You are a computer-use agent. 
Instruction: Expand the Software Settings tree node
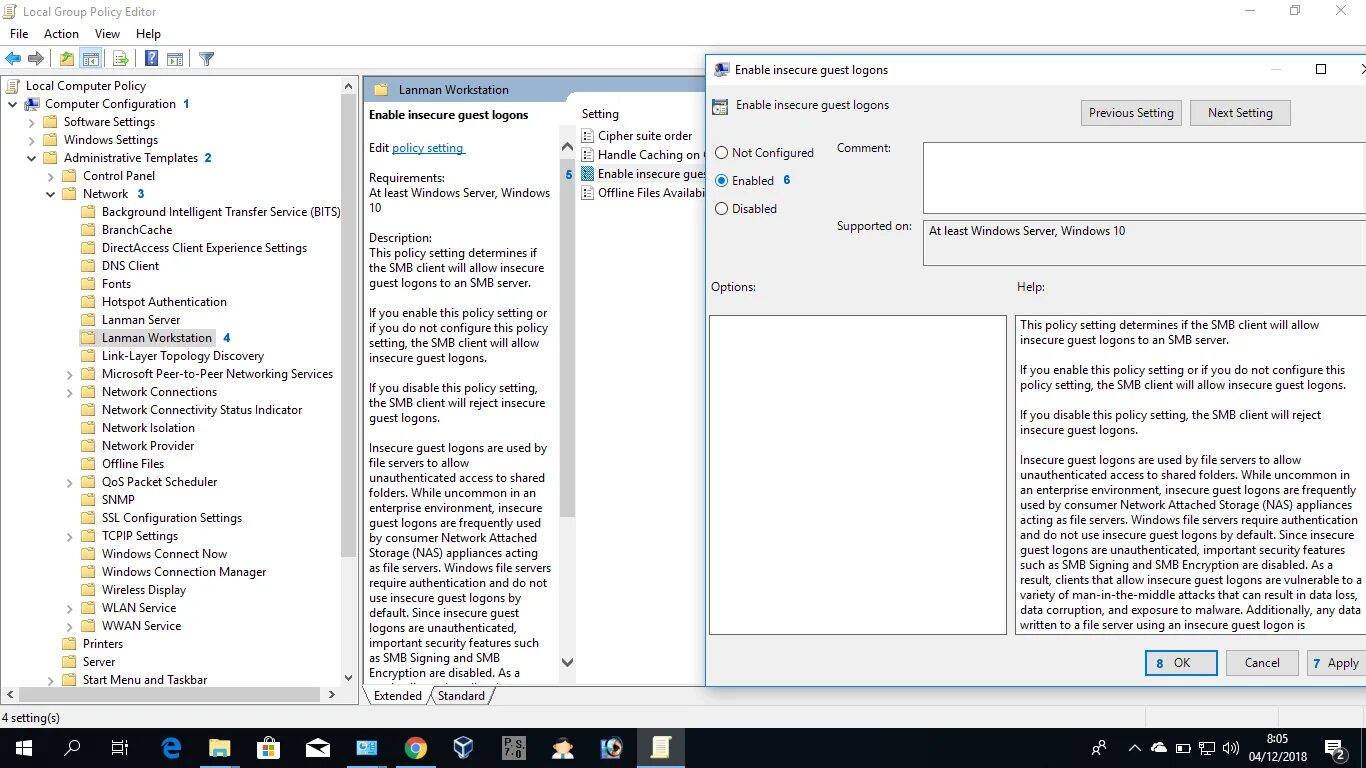click(31, 122)
